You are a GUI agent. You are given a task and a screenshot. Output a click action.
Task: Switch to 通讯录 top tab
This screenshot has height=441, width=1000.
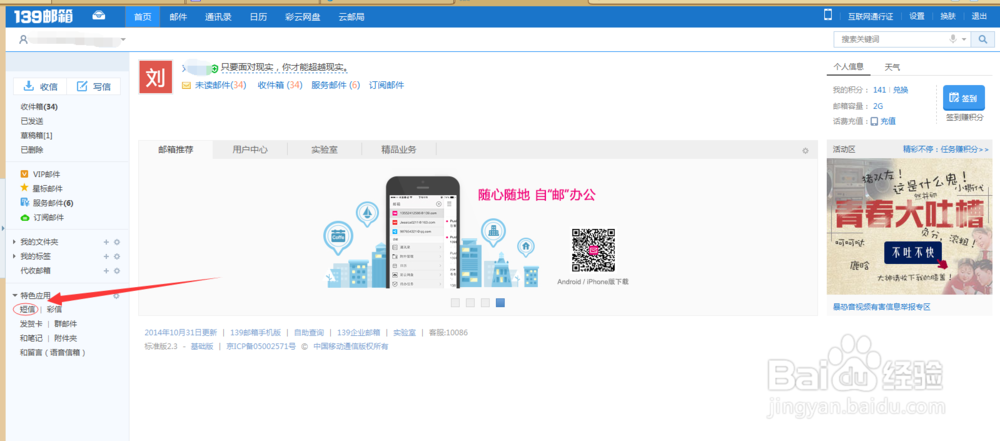[217, 17]
